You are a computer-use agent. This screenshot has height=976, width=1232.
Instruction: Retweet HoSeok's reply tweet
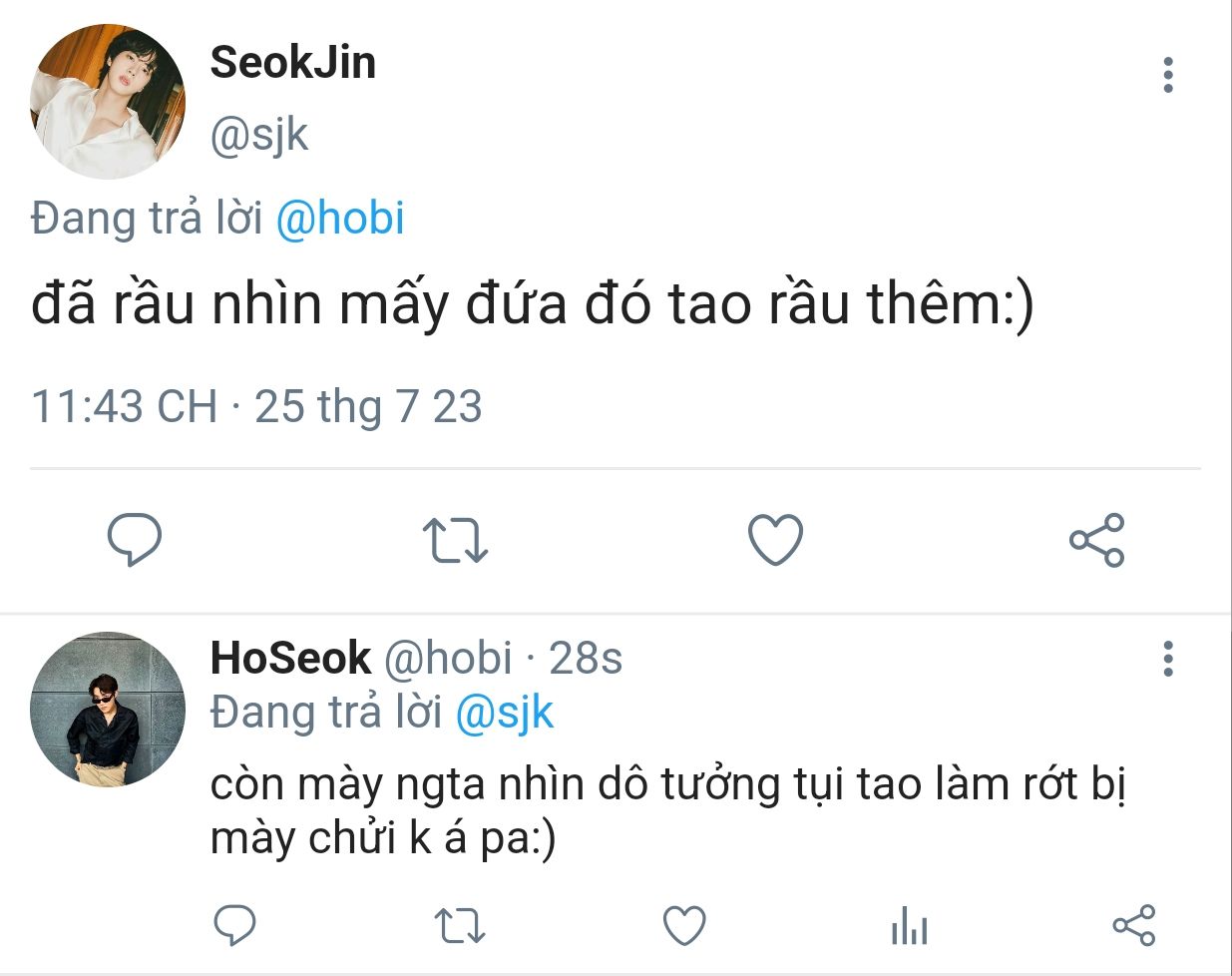[461, 926]
